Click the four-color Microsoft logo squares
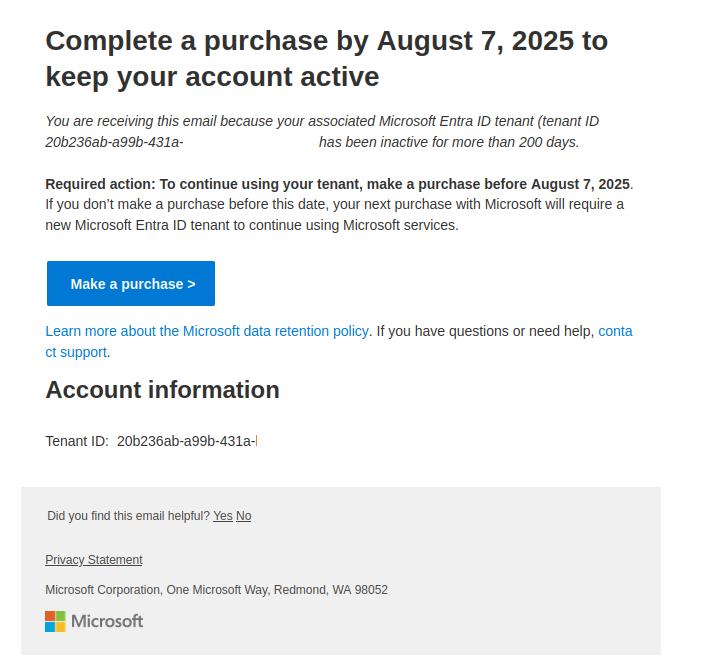 (x=55, y=621)
